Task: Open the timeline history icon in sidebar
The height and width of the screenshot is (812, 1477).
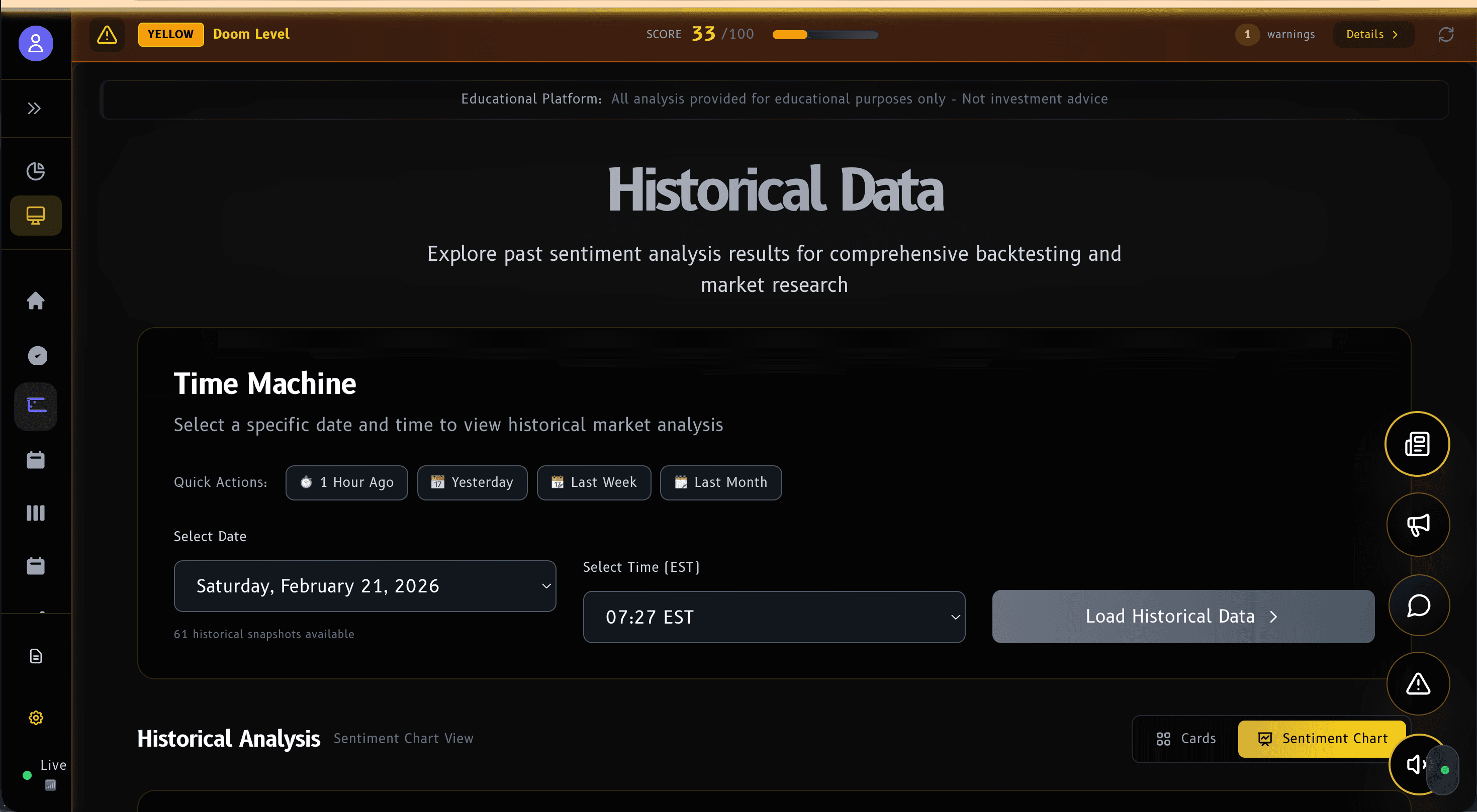Action: [35, 405]
